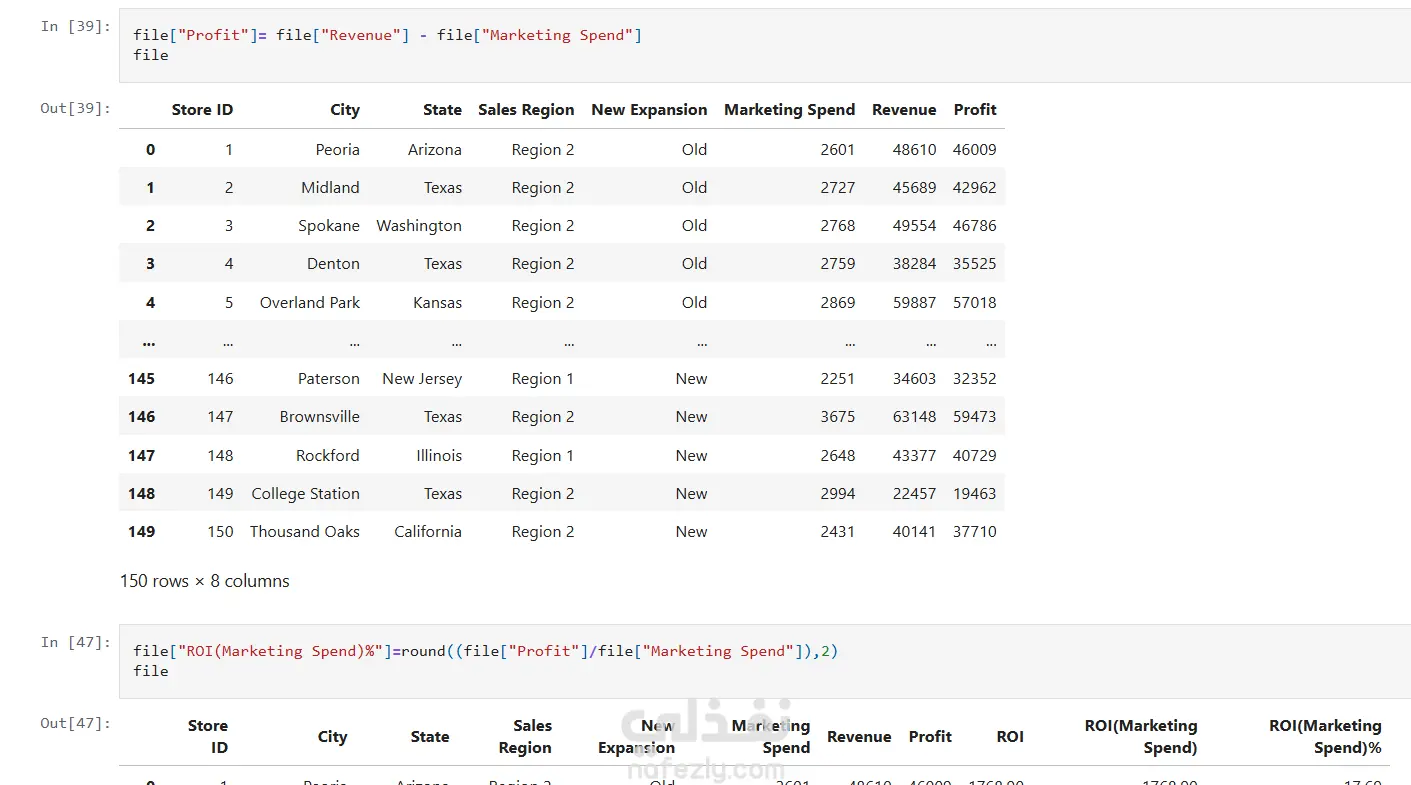
Task: Click the 'In [47]:' prompt label
Action: point(76,642)
